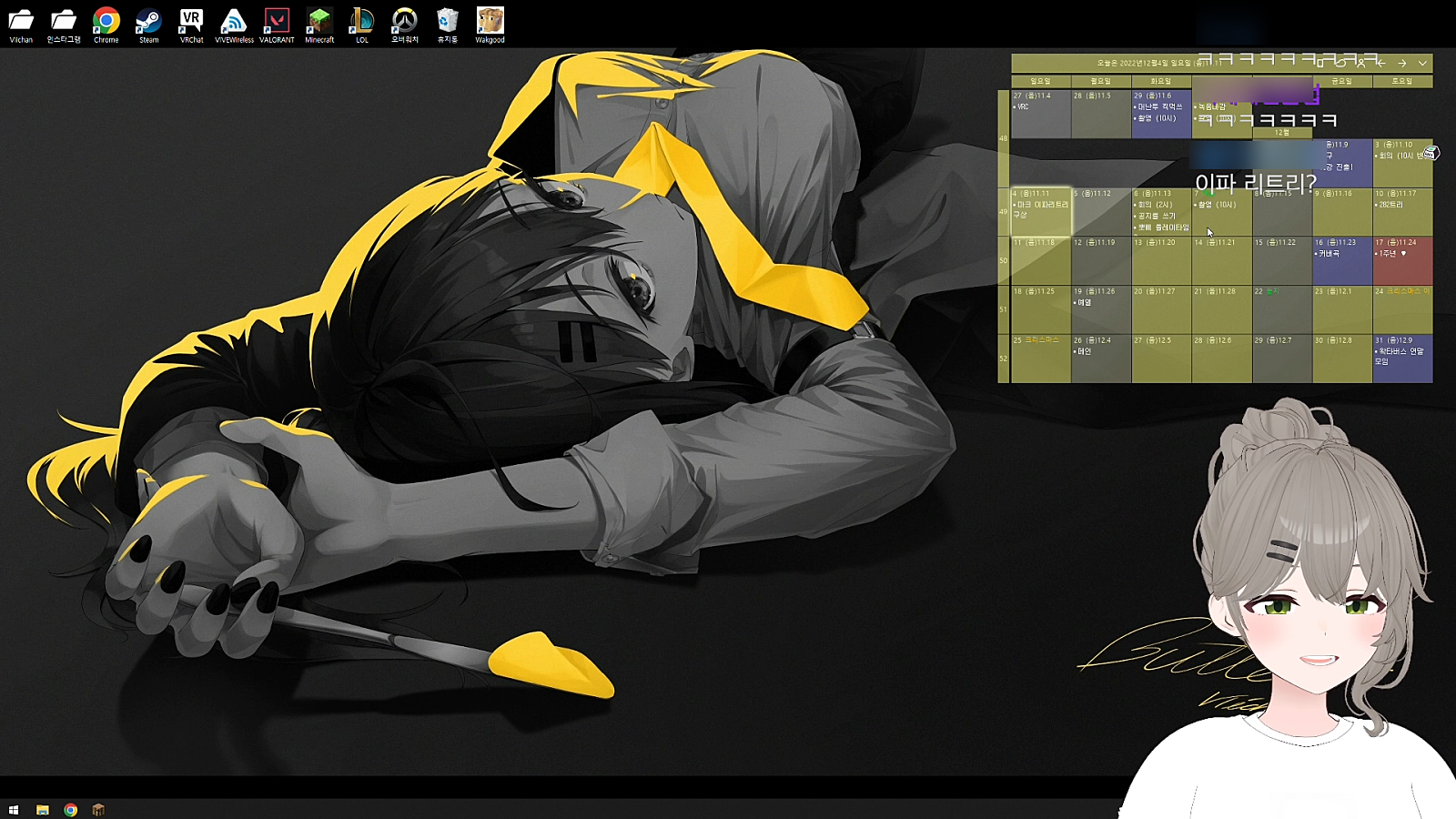Go to previous month in the calendar widget

pos(1381,63)
